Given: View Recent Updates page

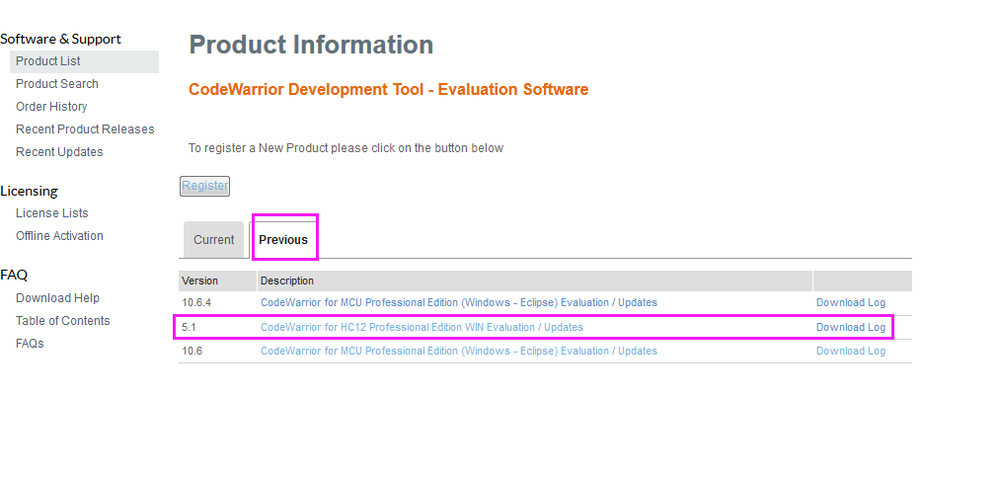Looking at the screenshot, I should point(59,152).
